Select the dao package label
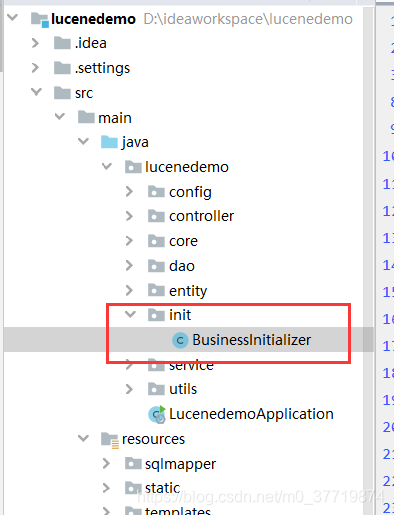 tap(182, 266)
